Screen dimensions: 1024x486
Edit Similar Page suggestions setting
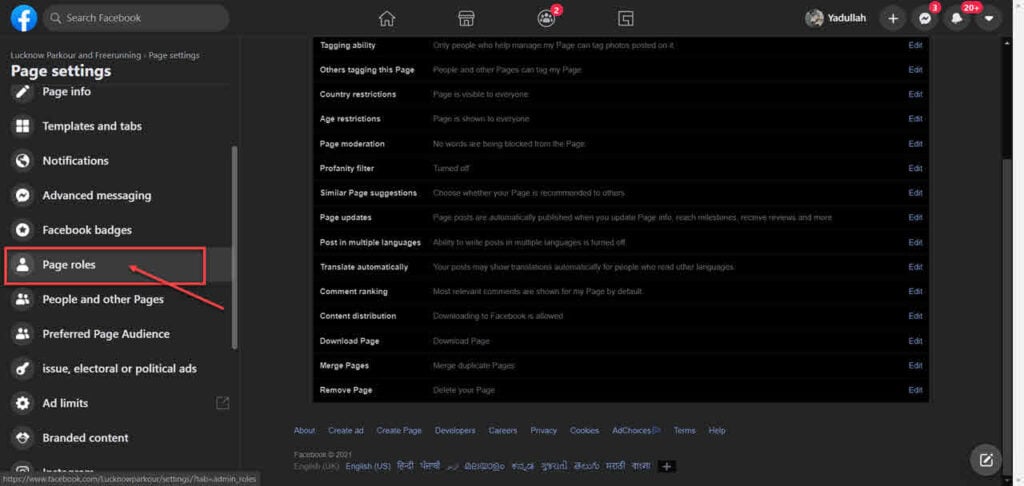coord(915,193)
